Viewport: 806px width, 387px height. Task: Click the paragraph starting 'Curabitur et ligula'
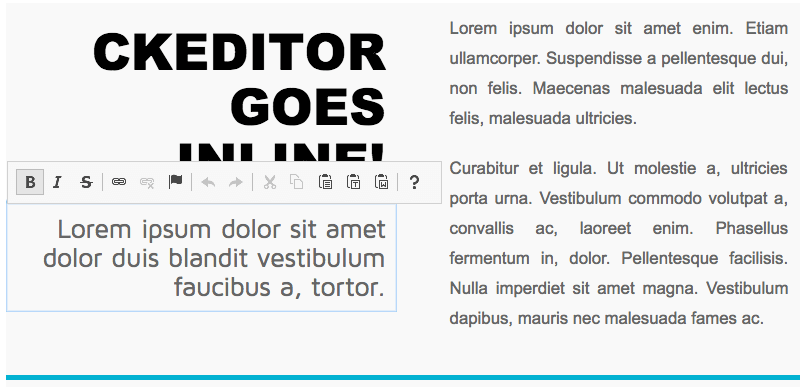(x=618, y=243)
